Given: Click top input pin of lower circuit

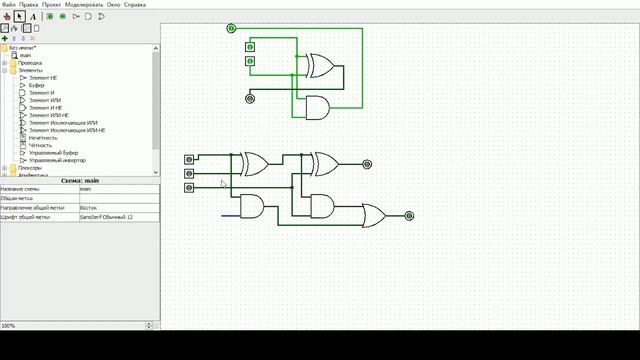Looking at the screenshot, I should pyautogui.click(x=189, y=160).
